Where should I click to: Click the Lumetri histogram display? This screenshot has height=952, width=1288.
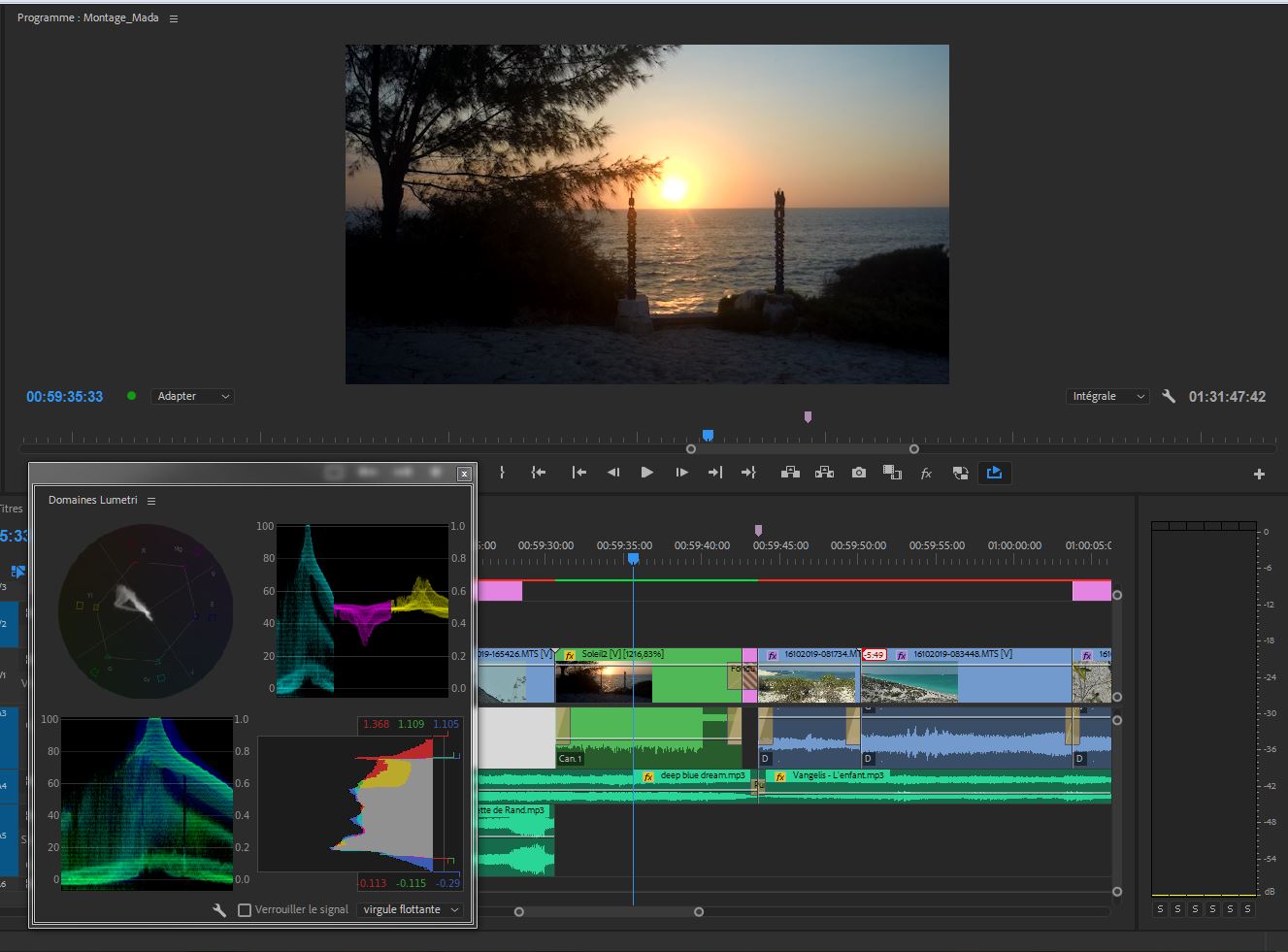tap(360, 804)
